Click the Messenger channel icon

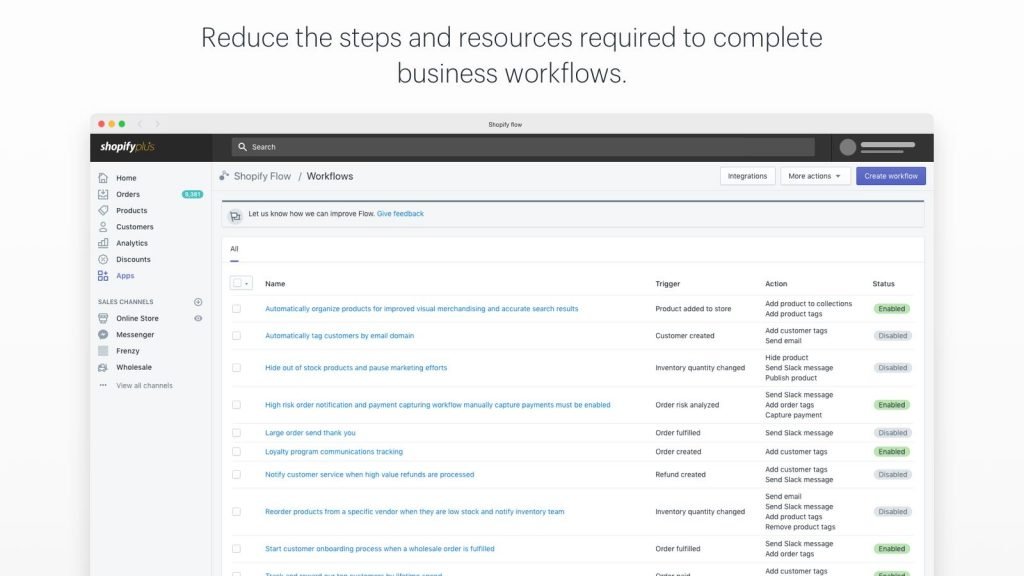(x=103, y=335)
